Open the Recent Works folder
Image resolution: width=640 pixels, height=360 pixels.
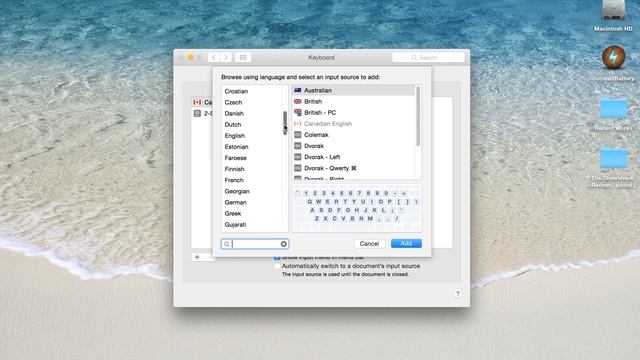tap(613, 109)
